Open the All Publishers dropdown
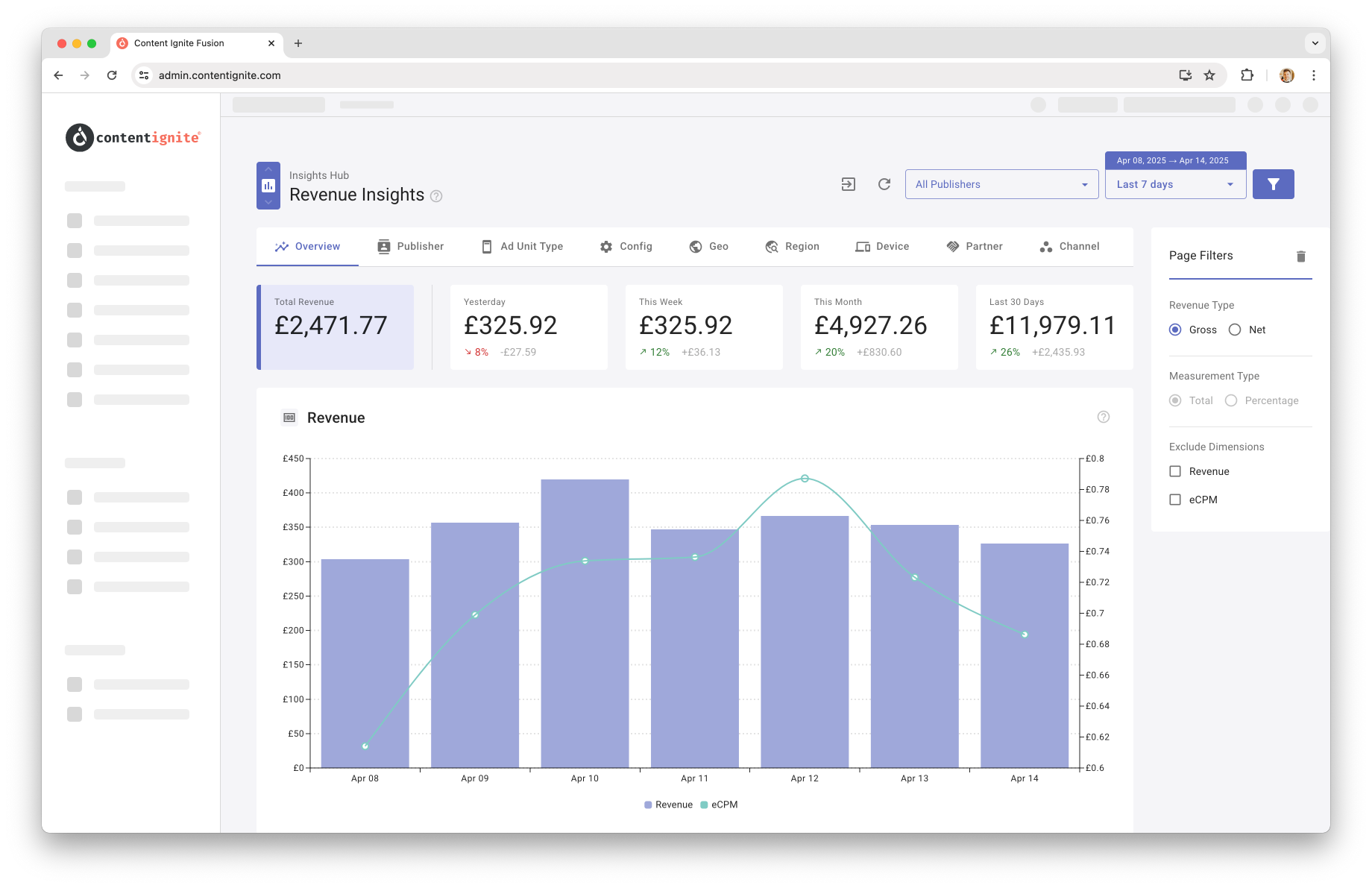The width and height of the screenshot is (1372, 888). tap(1001, 184)
